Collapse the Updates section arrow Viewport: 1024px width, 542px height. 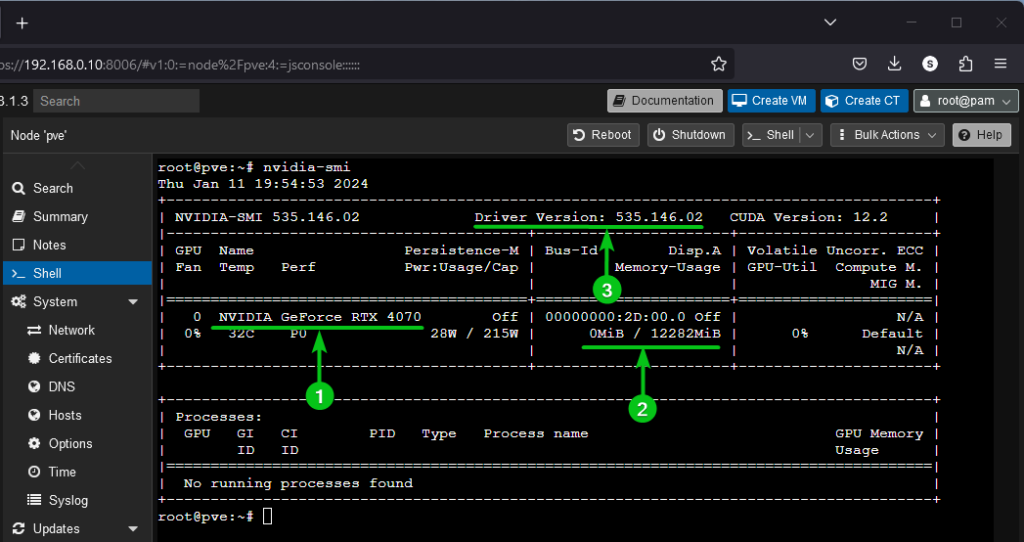pos(133,529)
